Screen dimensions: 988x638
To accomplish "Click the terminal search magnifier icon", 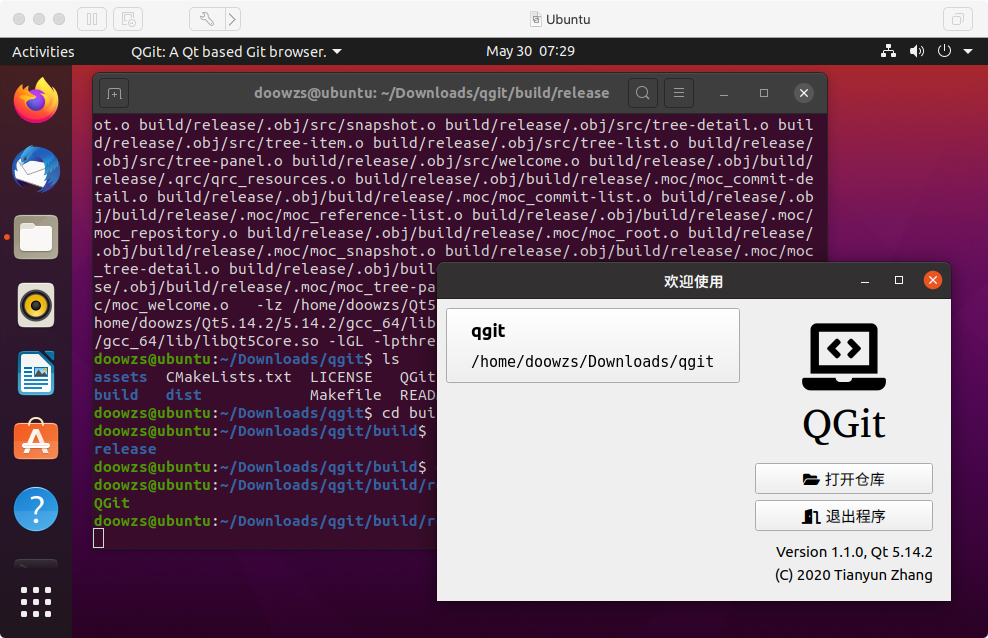I will 643,93.
